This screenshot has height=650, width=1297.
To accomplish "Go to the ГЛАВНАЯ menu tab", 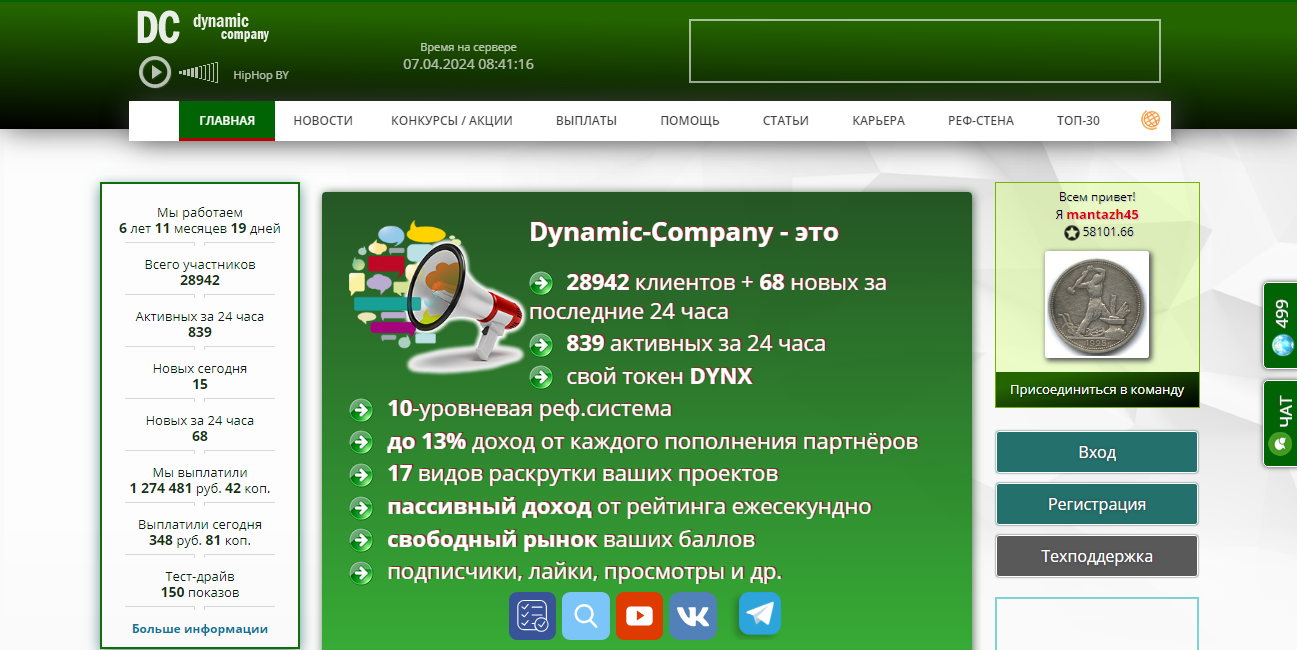I will (x=227, y=121).
